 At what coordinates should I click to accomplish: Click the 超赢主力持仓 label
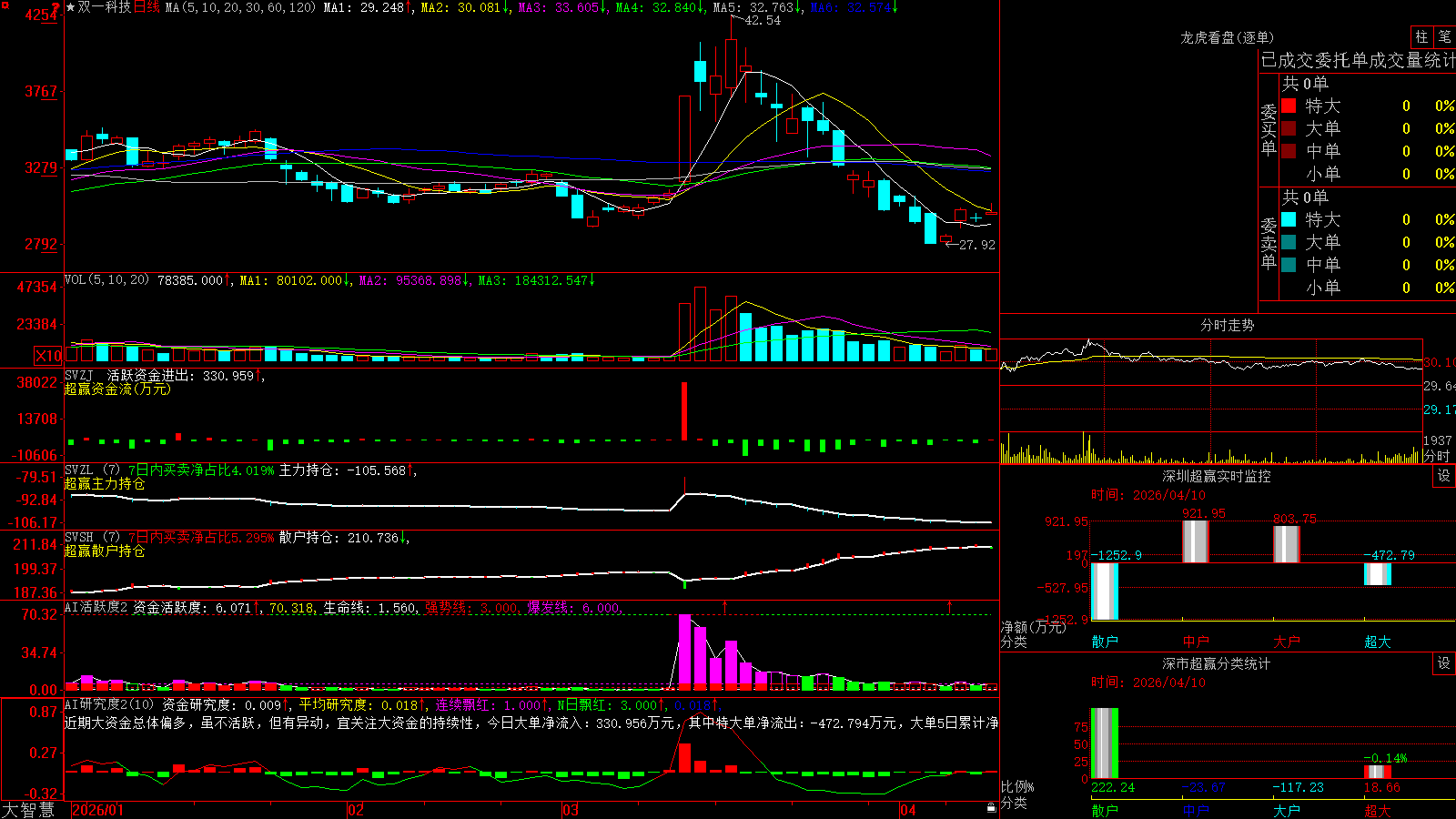tap(105, 483)
